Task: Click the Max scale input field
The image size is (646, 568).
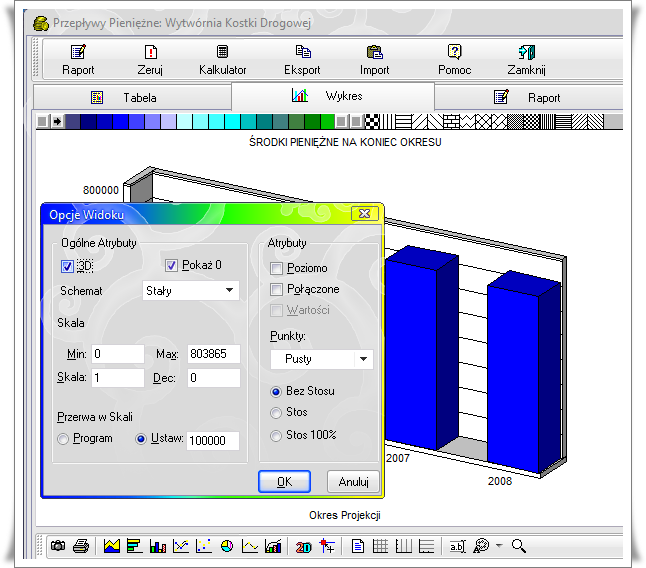Action: tap(213, 354)
